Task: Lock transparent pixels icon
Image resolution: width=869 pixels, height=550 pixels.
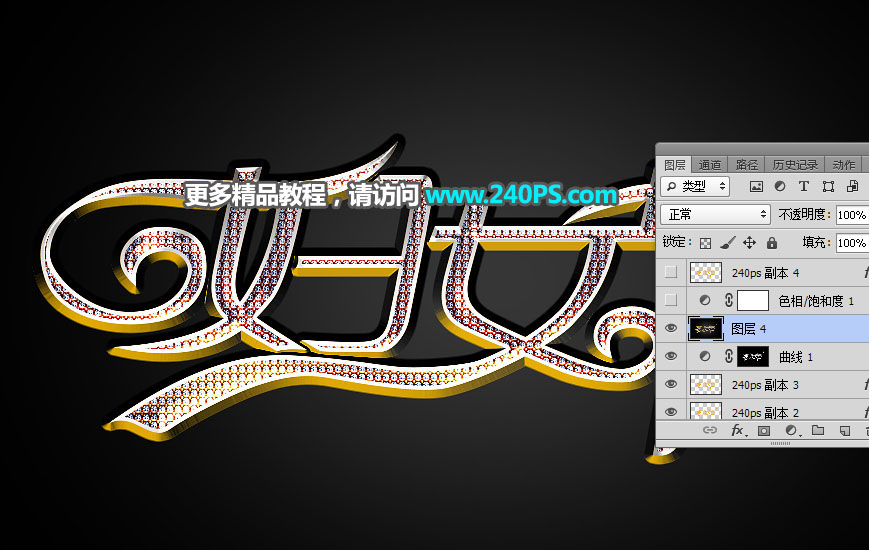Action: click(705, 243)
